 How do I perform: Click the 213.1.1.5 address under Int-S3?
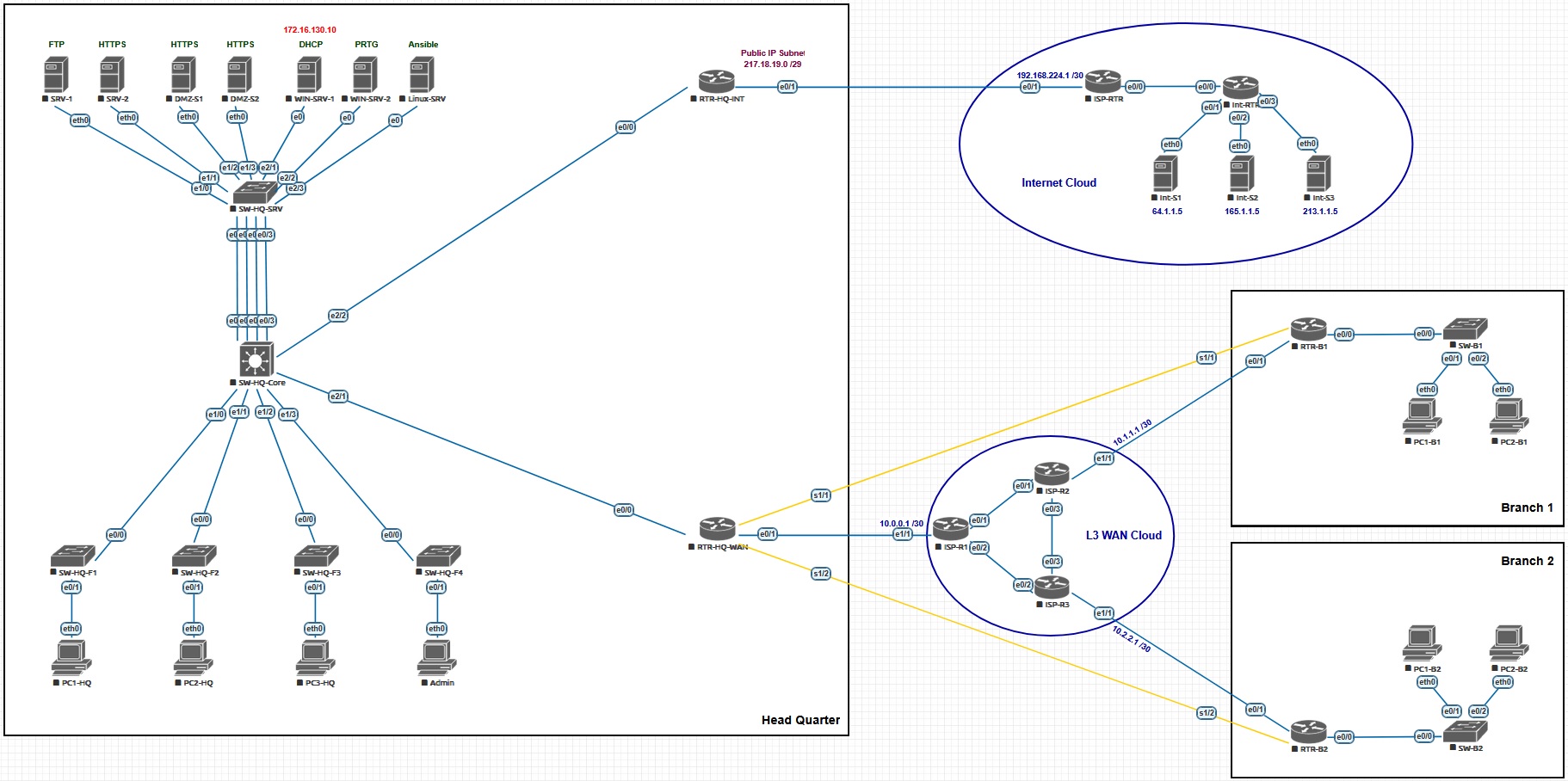[x=1320, y=211]
